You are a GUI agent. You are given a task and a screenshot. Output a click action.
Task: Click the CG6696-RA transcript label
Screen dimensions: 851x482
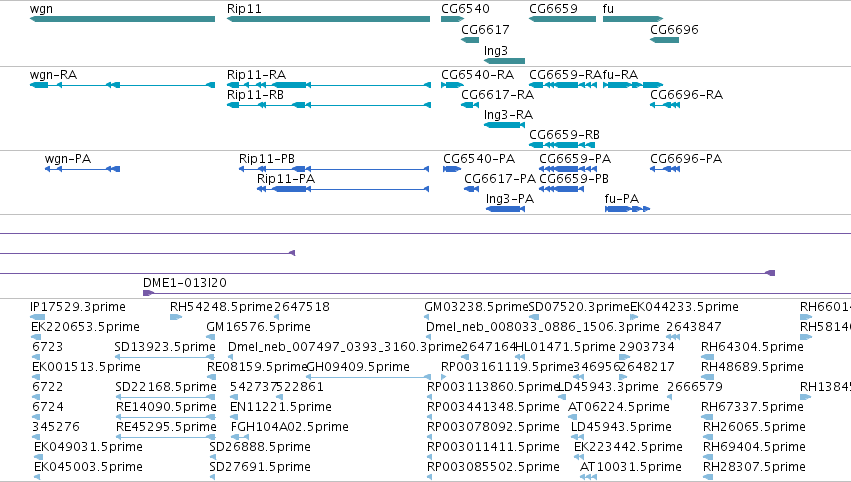[x=687, y=95]
